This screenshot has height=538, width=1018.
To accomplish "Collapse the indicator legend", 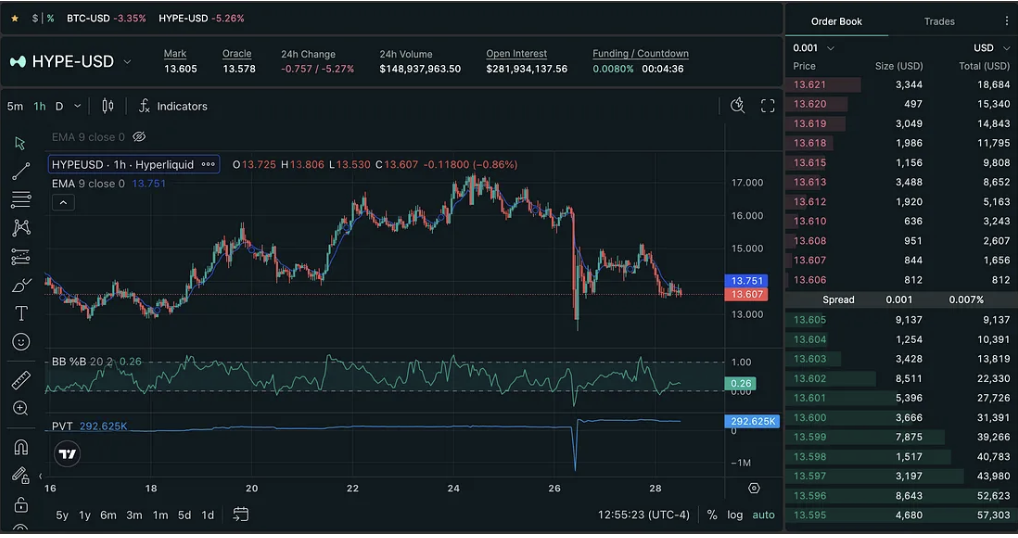I will tap(63, 202).
